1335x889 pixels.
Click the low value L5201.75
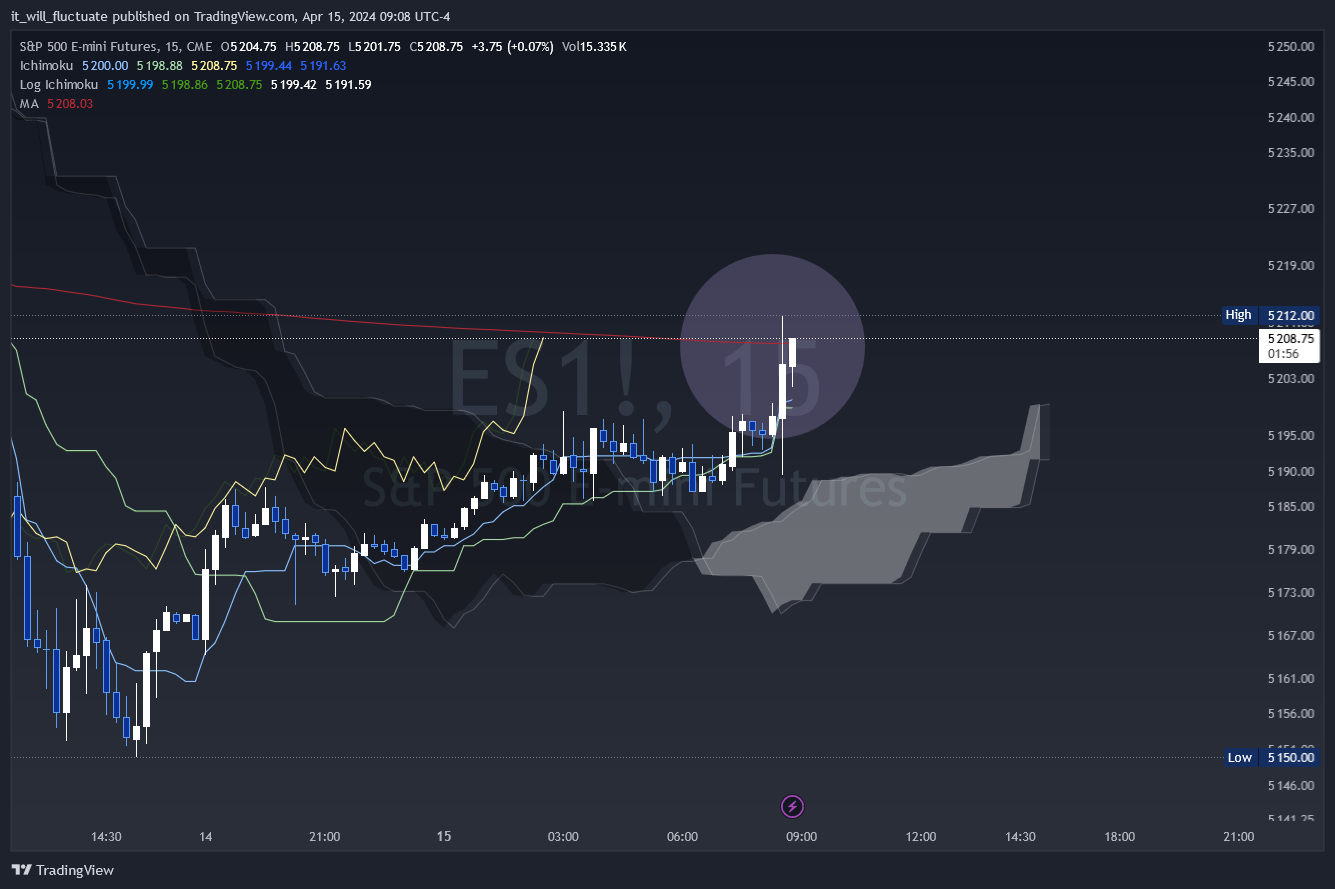coord(375,47)
